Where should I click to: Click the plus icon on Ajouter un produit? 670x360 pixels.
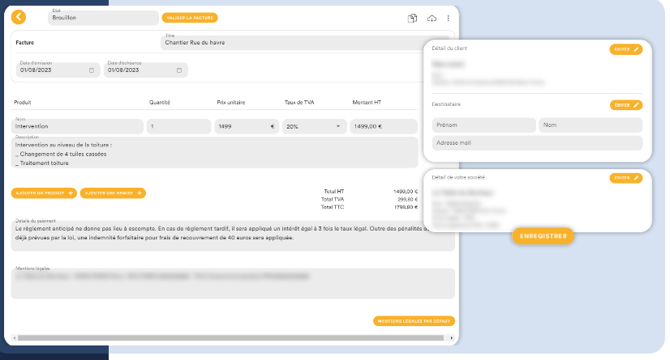pyautogui.click(x=71, y=193)
